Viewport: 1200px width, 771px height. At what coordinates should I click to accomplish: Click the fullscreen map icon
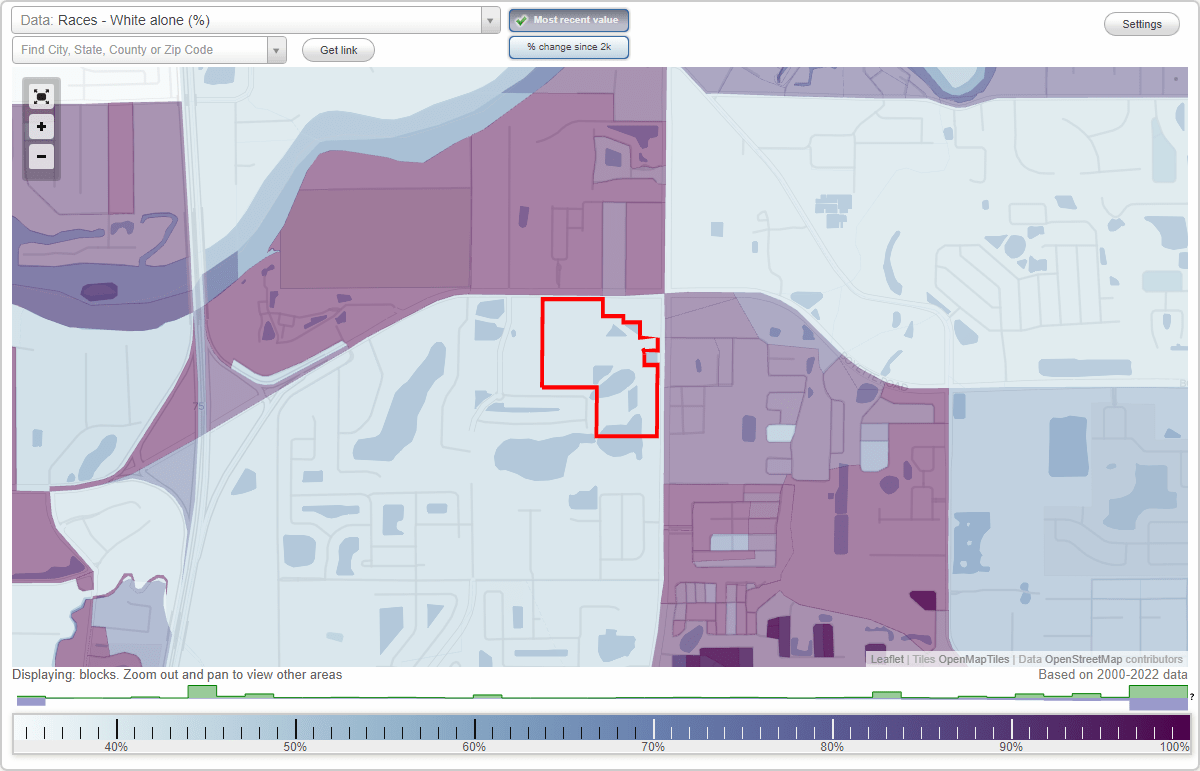point(41,97)
